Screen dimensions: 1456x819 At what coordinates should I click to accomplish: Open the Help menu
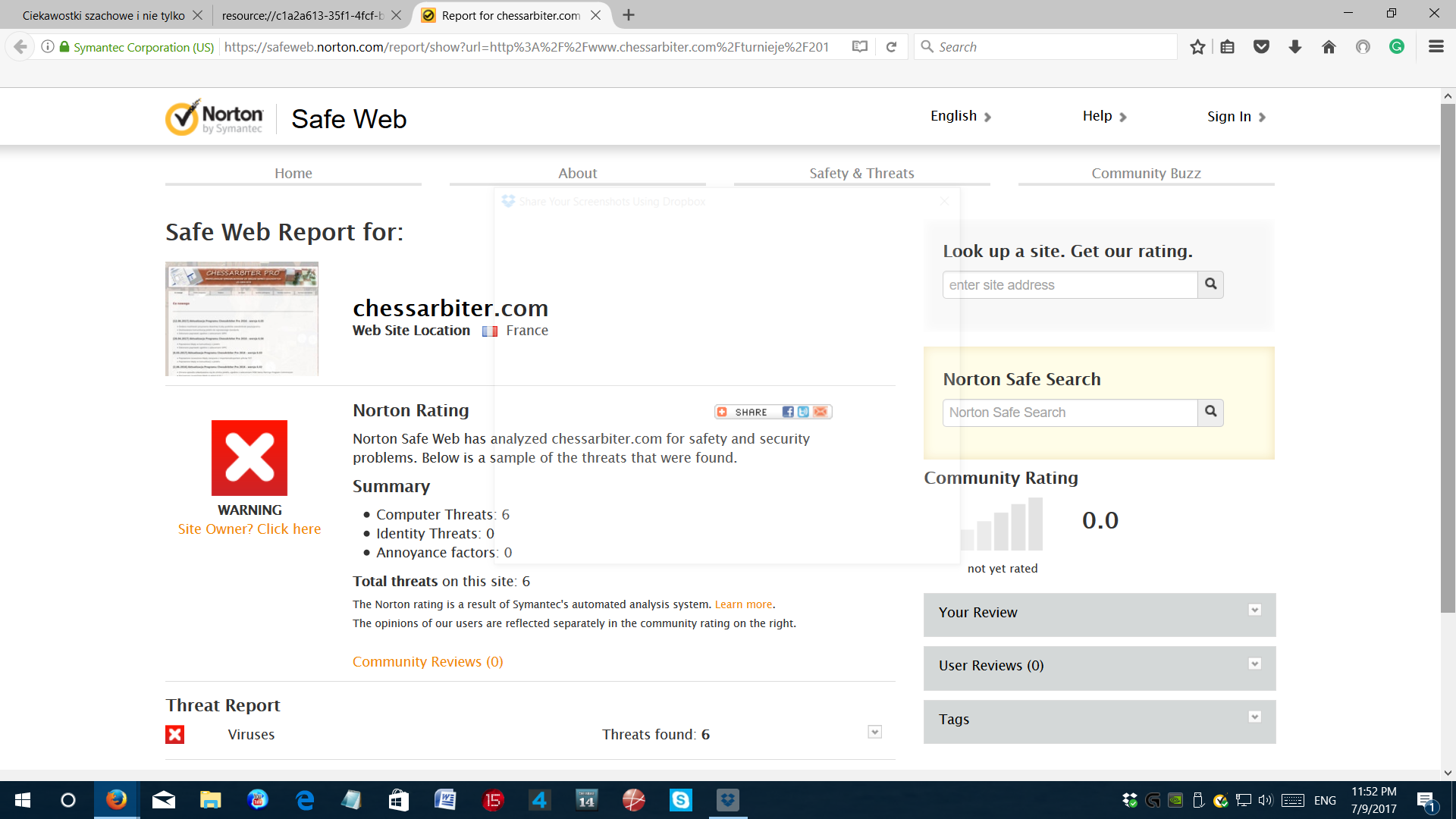pos(1105,116)
